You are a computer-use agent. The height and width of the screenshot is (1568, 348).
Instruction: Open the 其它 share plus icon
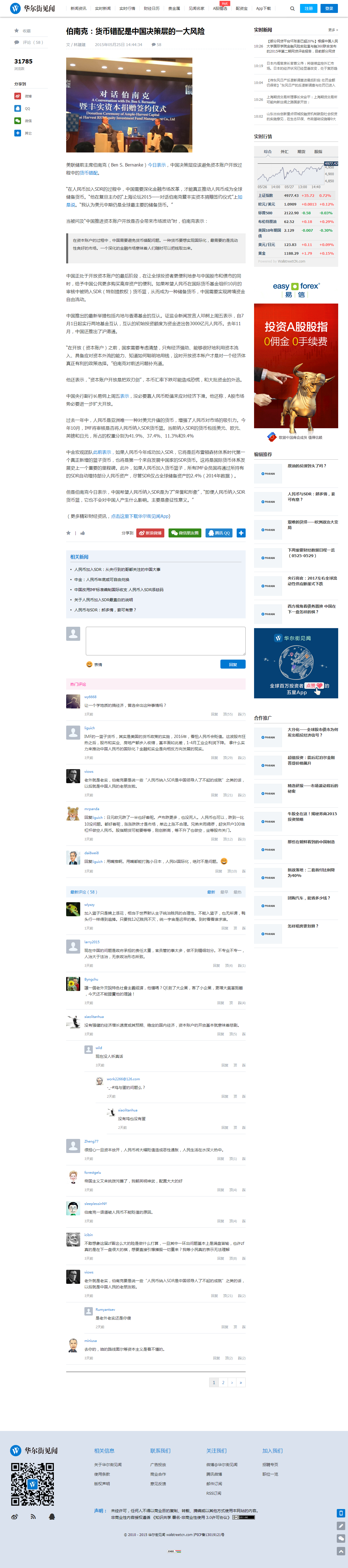coord(18,133)
